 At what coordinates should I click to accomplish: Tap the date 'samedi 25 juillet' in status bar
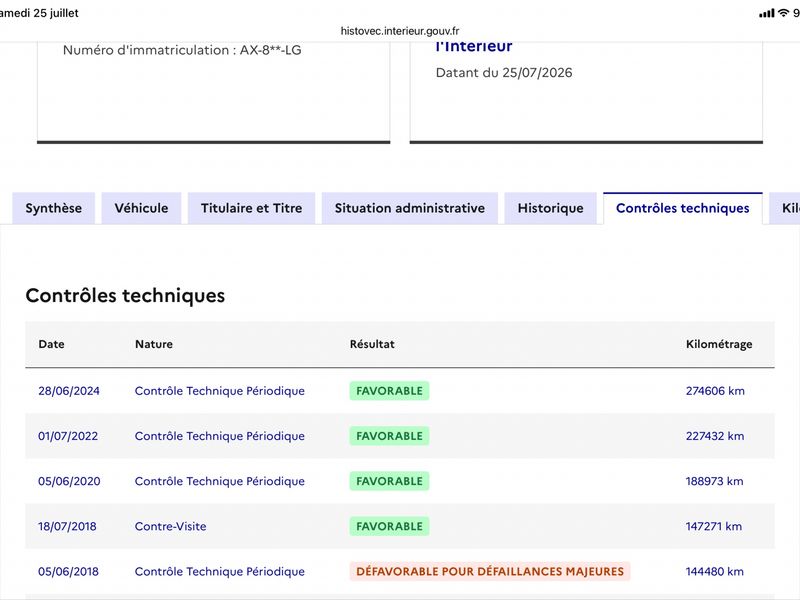coord(39,13)
